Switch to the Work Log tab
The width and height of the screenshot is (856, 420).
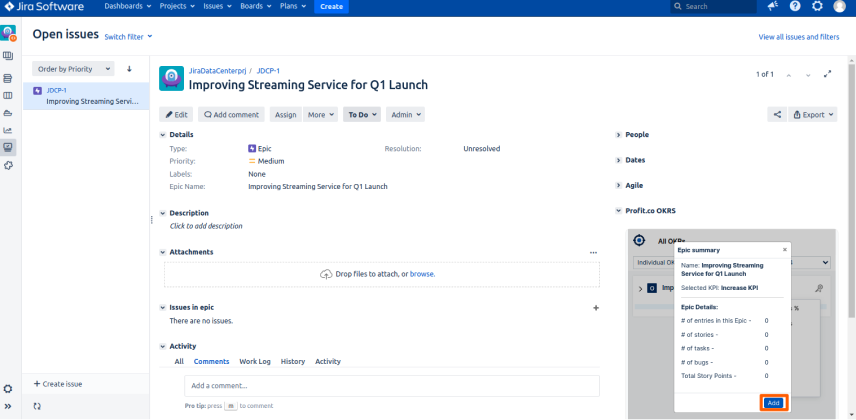click(255, 362)
